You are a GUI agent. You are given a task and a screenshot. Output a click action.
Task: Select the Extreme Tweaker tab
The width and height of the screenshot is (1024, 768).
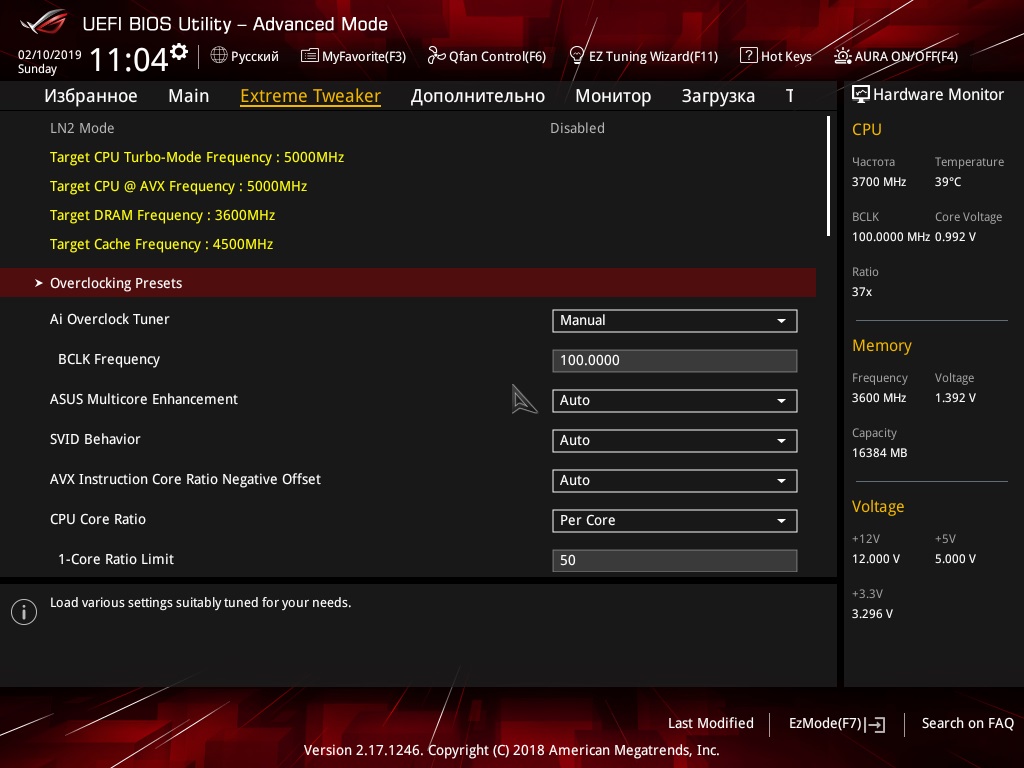(x=310, y=96)
